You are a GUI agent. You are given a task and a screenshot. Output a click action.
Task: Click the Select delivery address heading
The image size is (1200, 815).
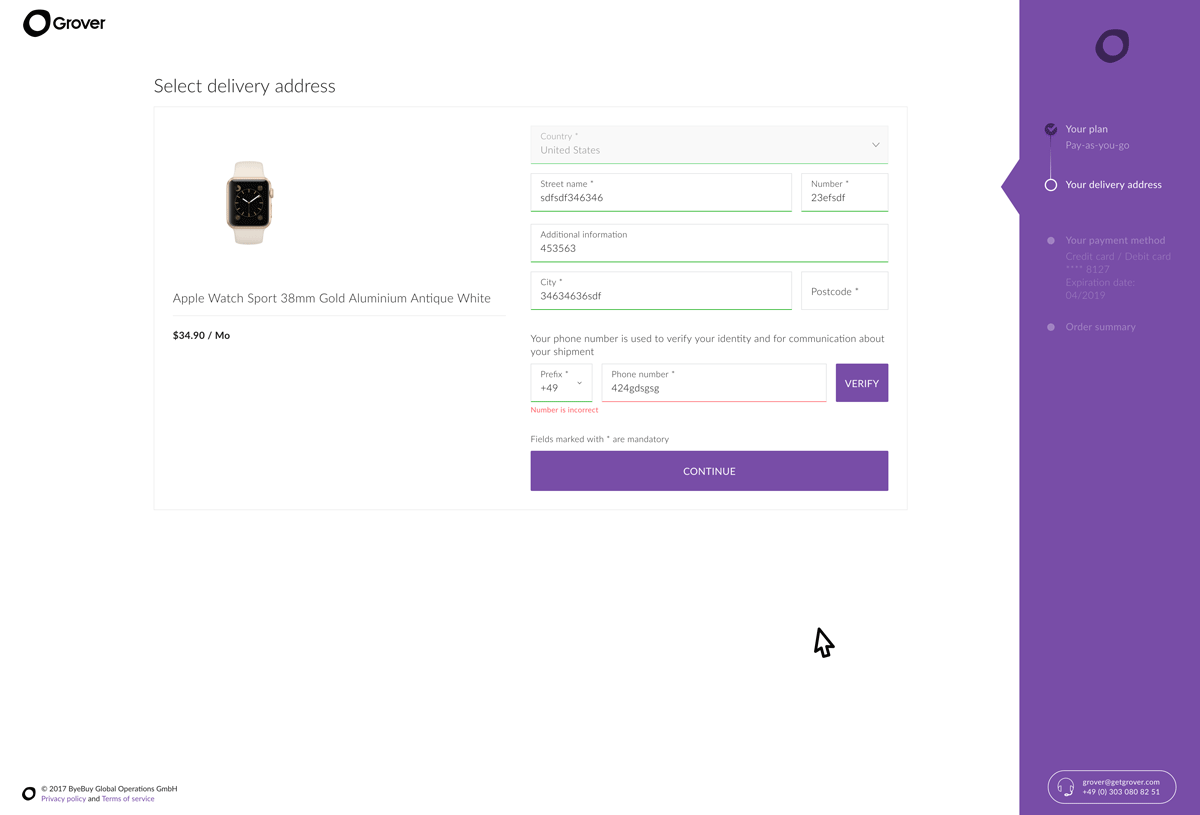coord(245,86)
